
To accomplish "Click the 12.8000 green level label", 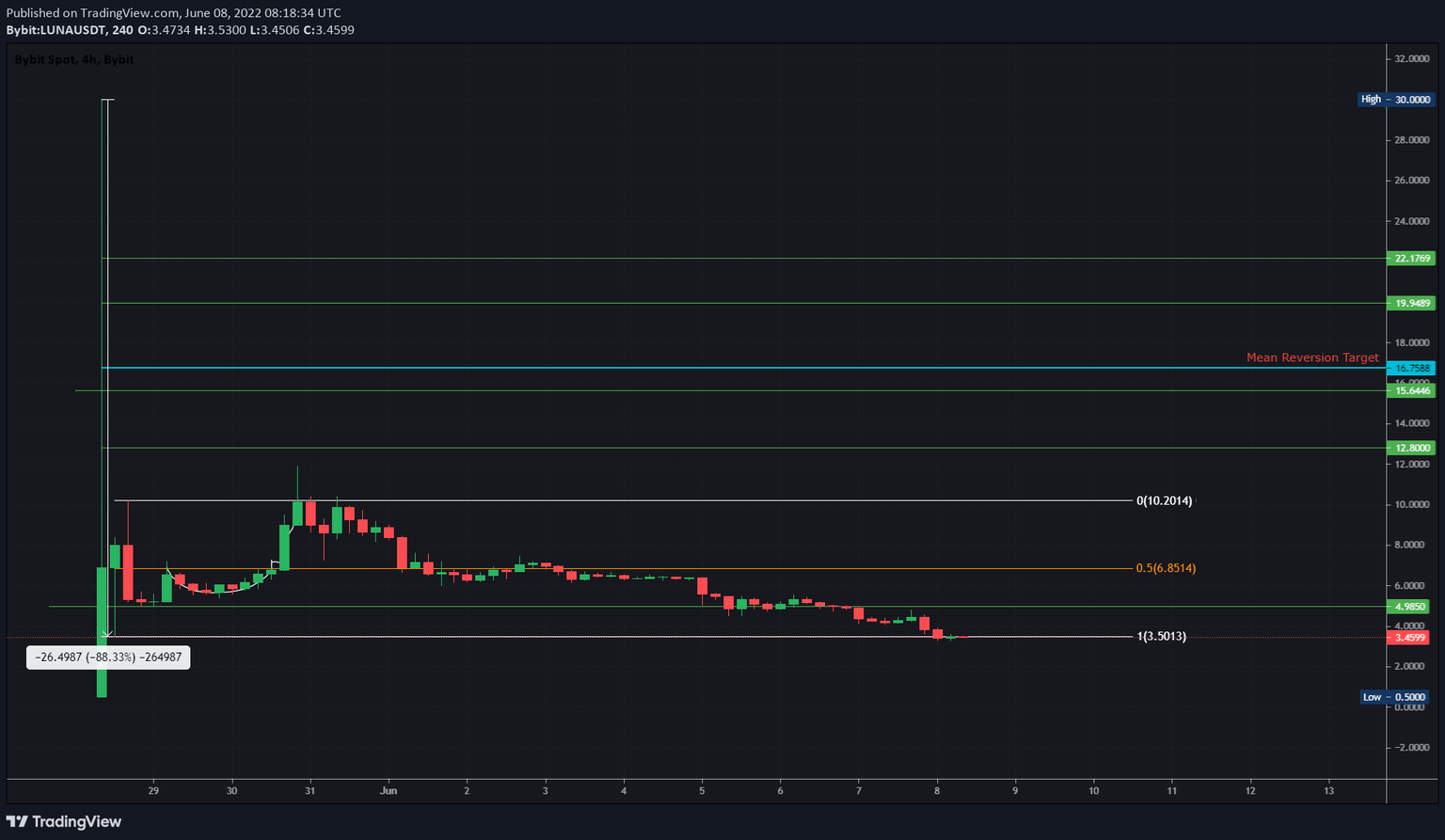I will click(x=1411, y=448).
